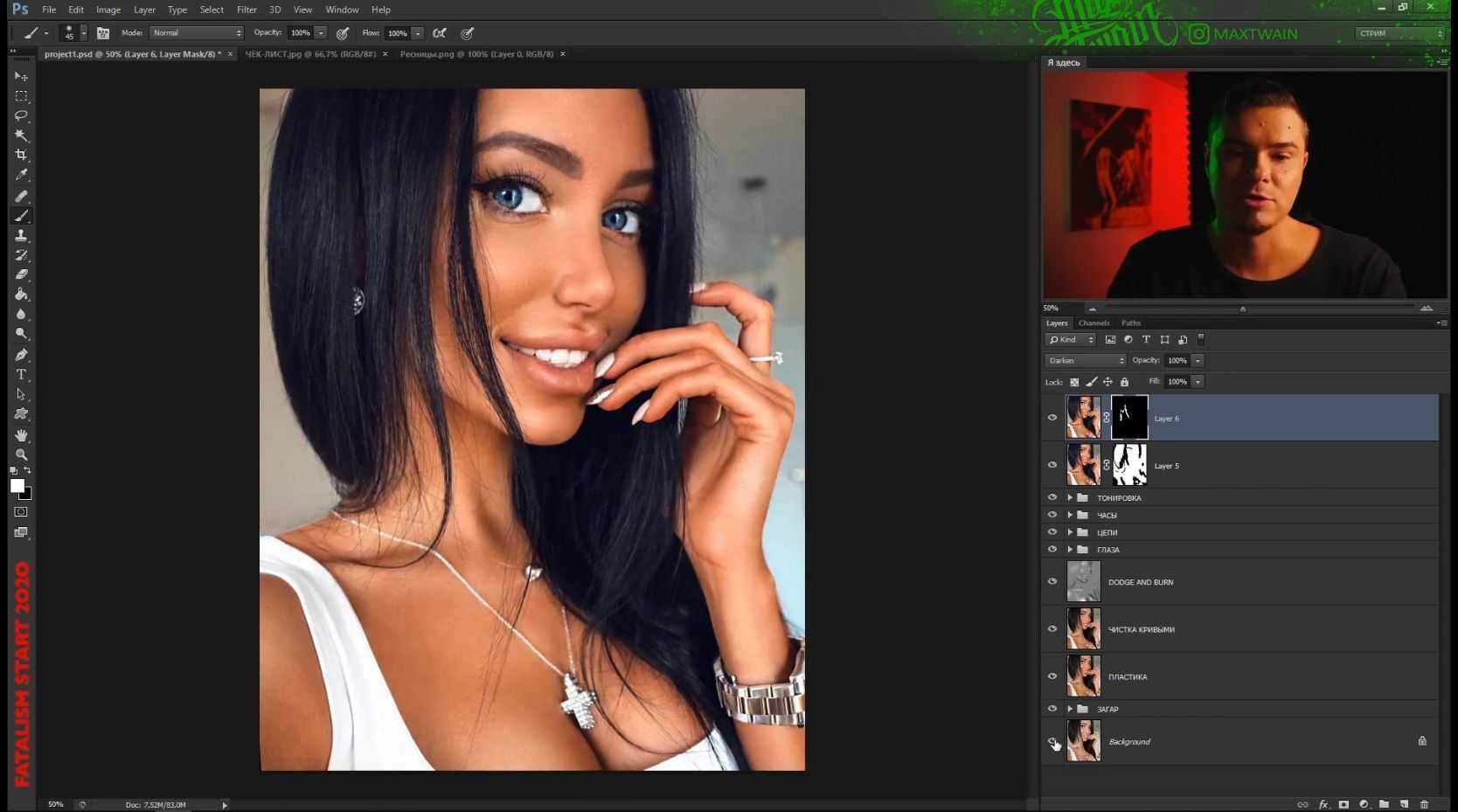Toggle lock transparent pixels

coord(1074,382)
